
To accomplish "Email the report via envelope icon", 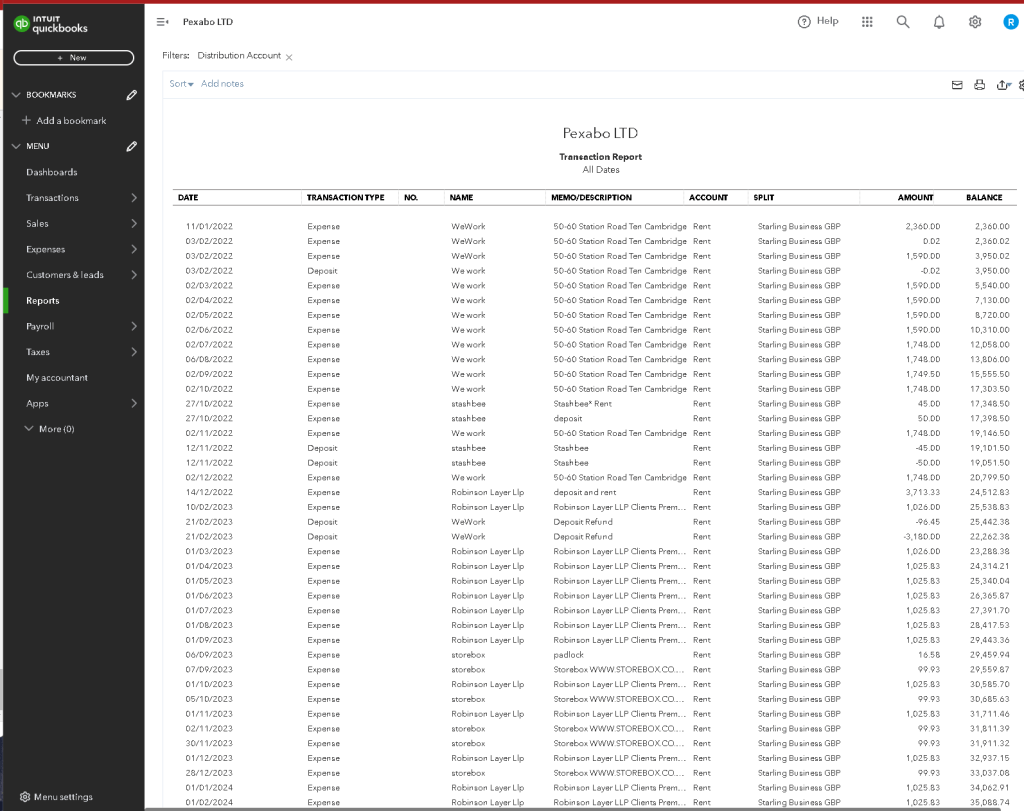I will [957, 85].
